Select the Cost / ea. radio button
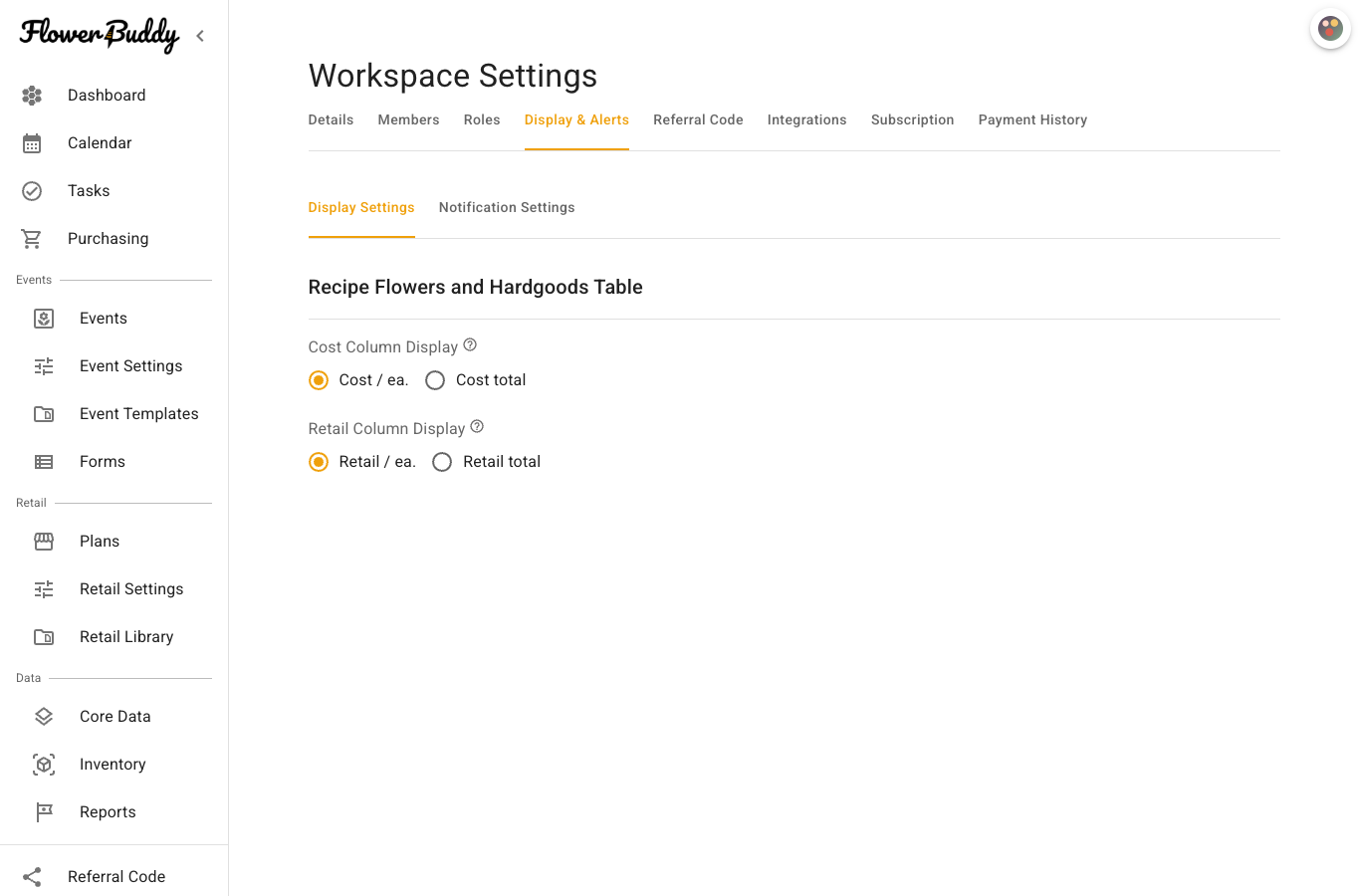 tap(319, 380)
